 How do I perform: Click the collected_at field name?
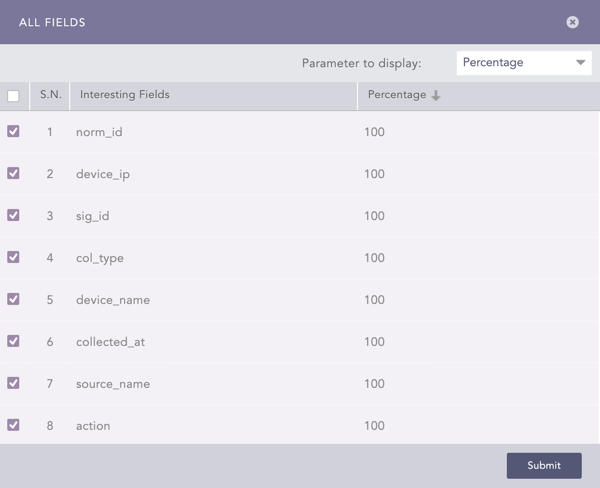click(110, 342)
